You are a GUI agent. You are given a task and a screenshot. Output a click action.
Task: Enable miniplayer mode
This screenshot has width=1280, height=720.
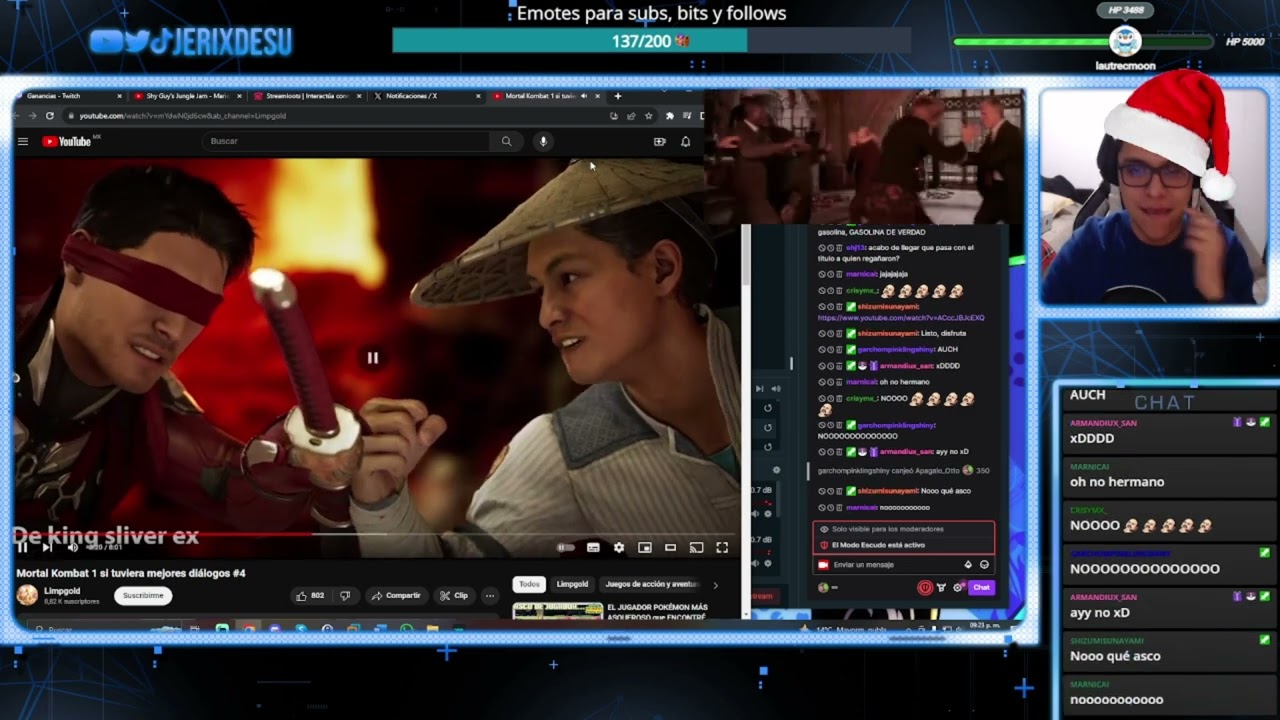pos(645,547)
